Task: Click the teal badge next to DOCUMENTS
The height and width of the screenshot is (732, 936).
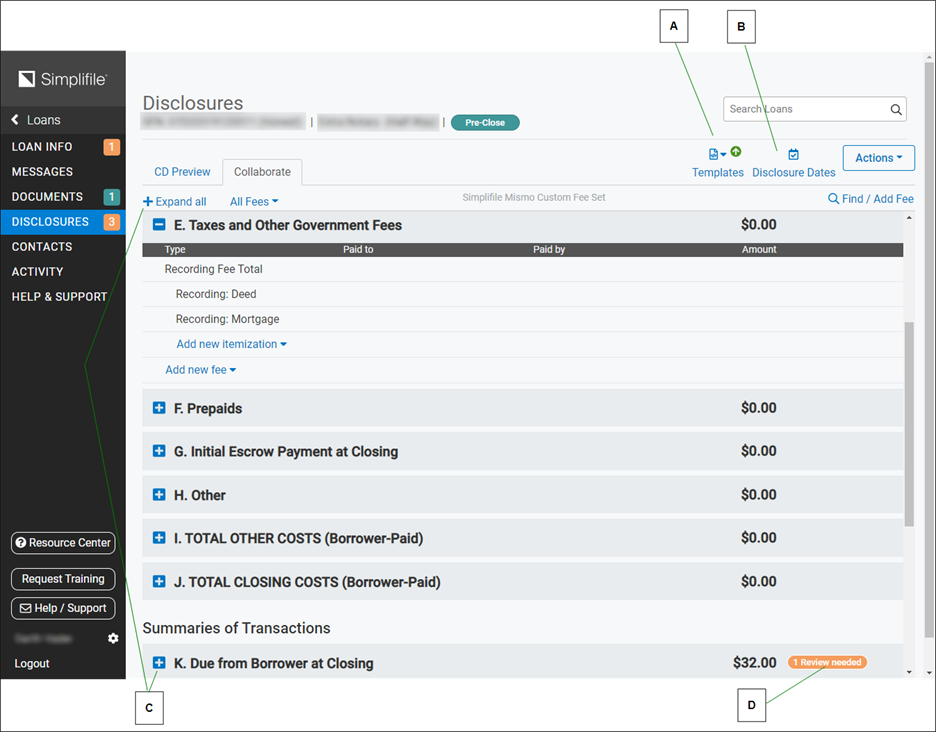Action: (112, 196)
